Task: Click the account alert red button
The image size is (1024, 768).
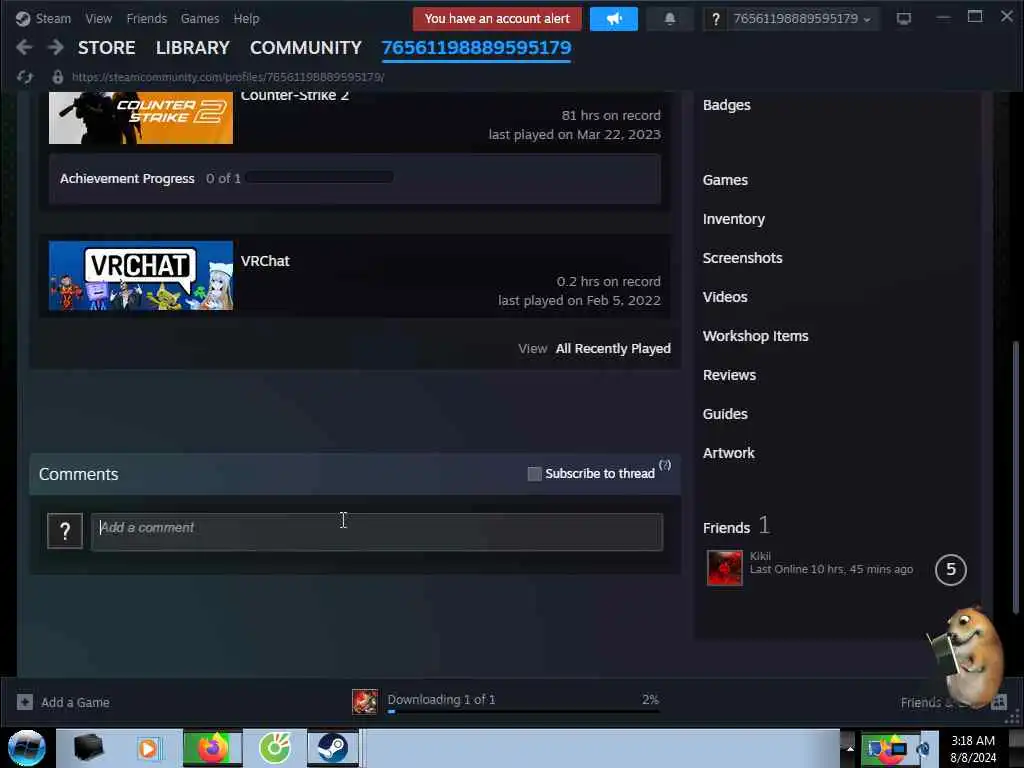Action: [x=497, y=19]
